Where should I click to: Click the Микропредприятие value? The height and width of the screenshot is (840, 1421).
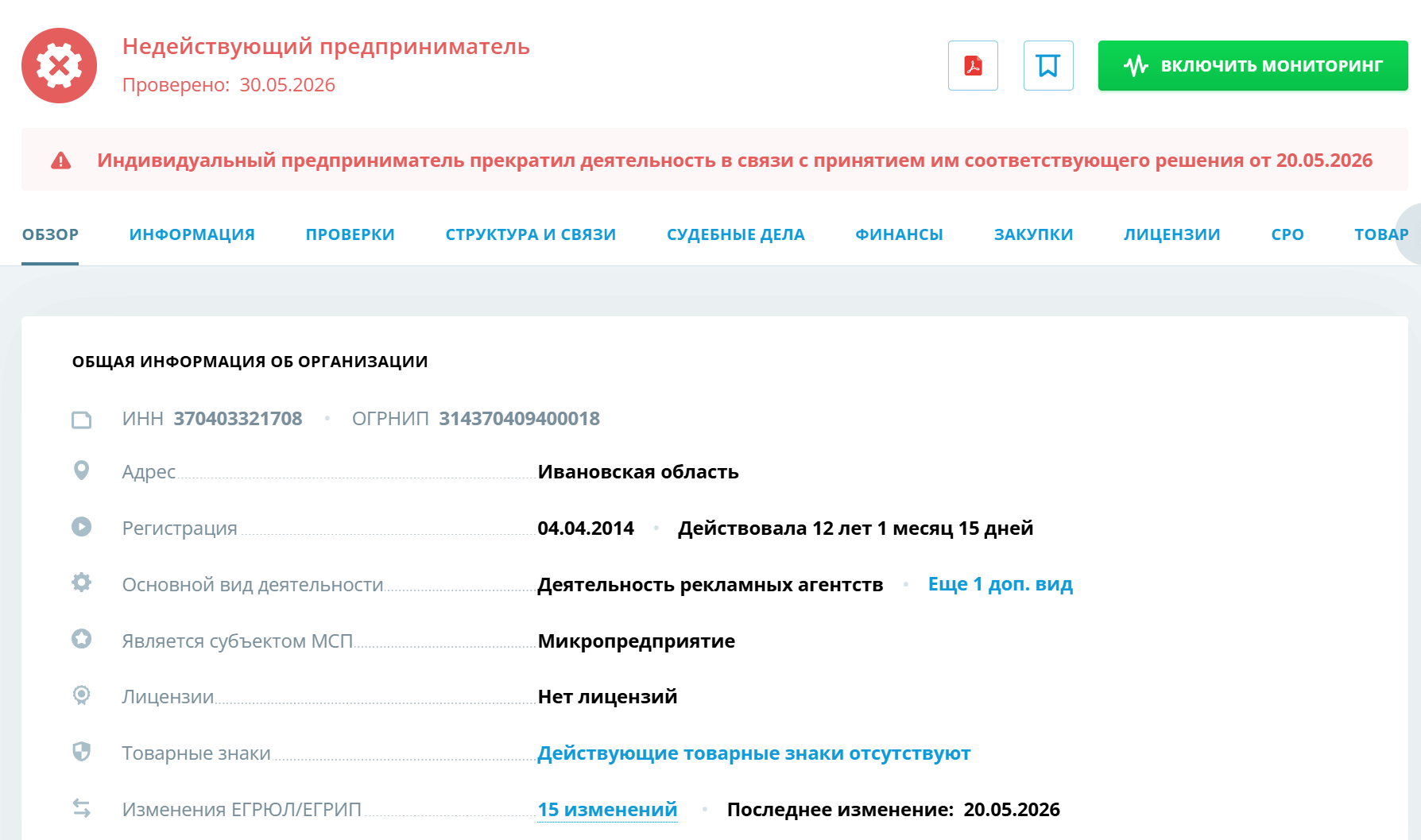pyautogui.click(x=637, y=641)
